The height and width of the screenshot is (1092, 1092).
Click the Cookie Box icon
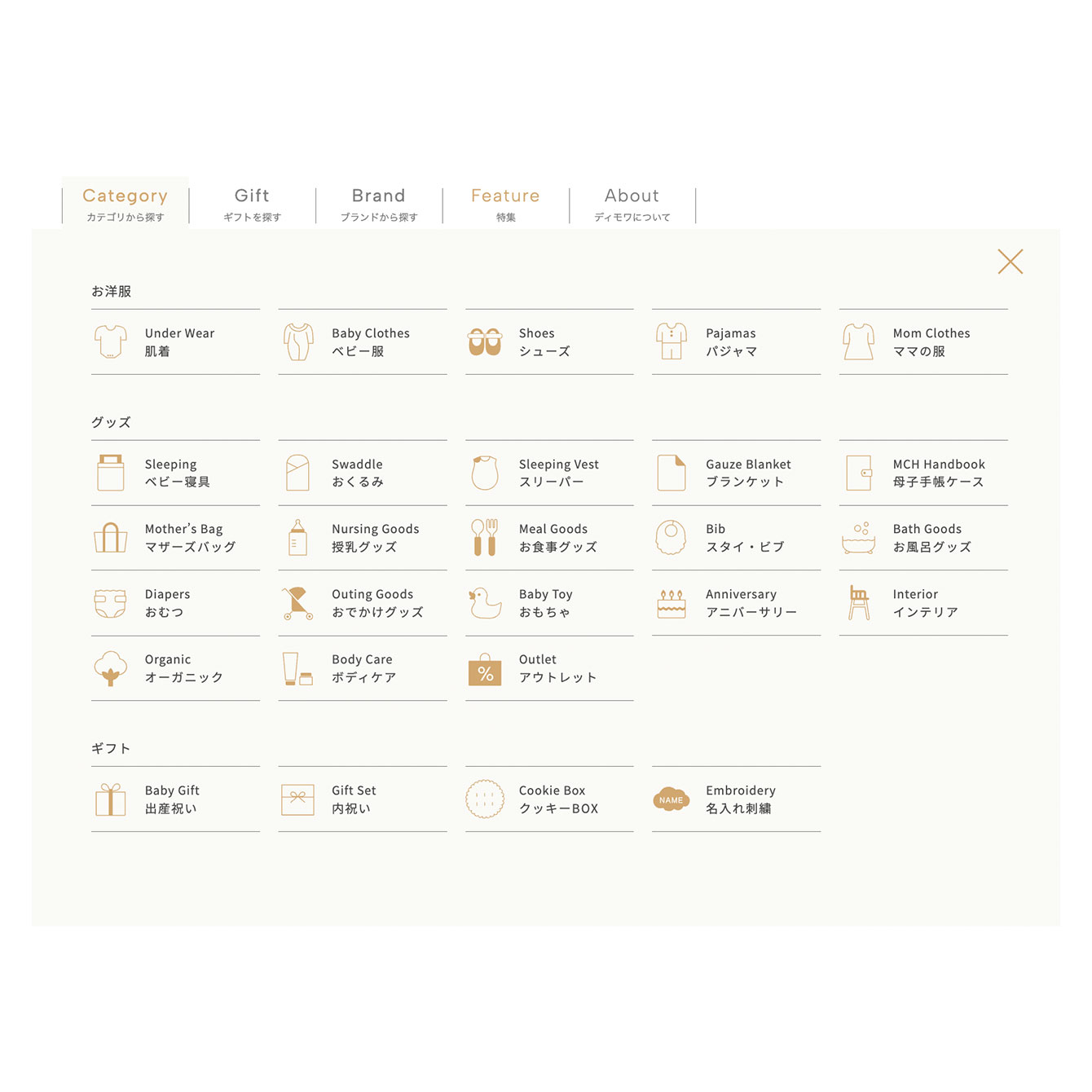click(485, 799)
